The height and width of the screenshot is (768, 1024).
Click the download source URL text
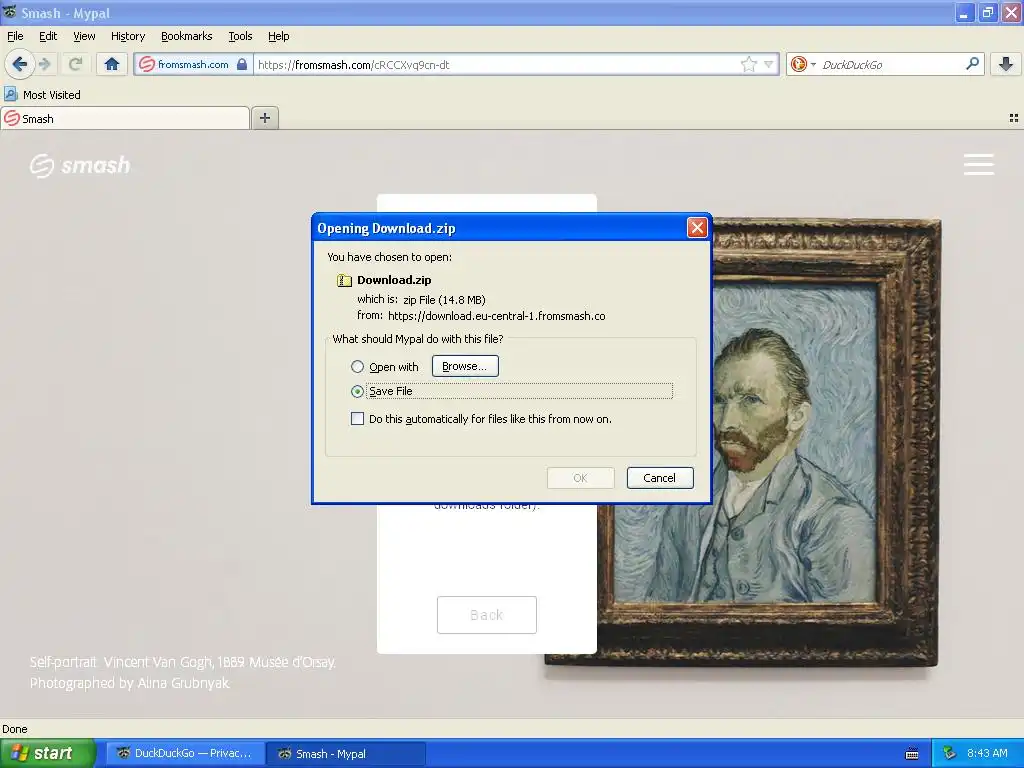tap(496, 316)
